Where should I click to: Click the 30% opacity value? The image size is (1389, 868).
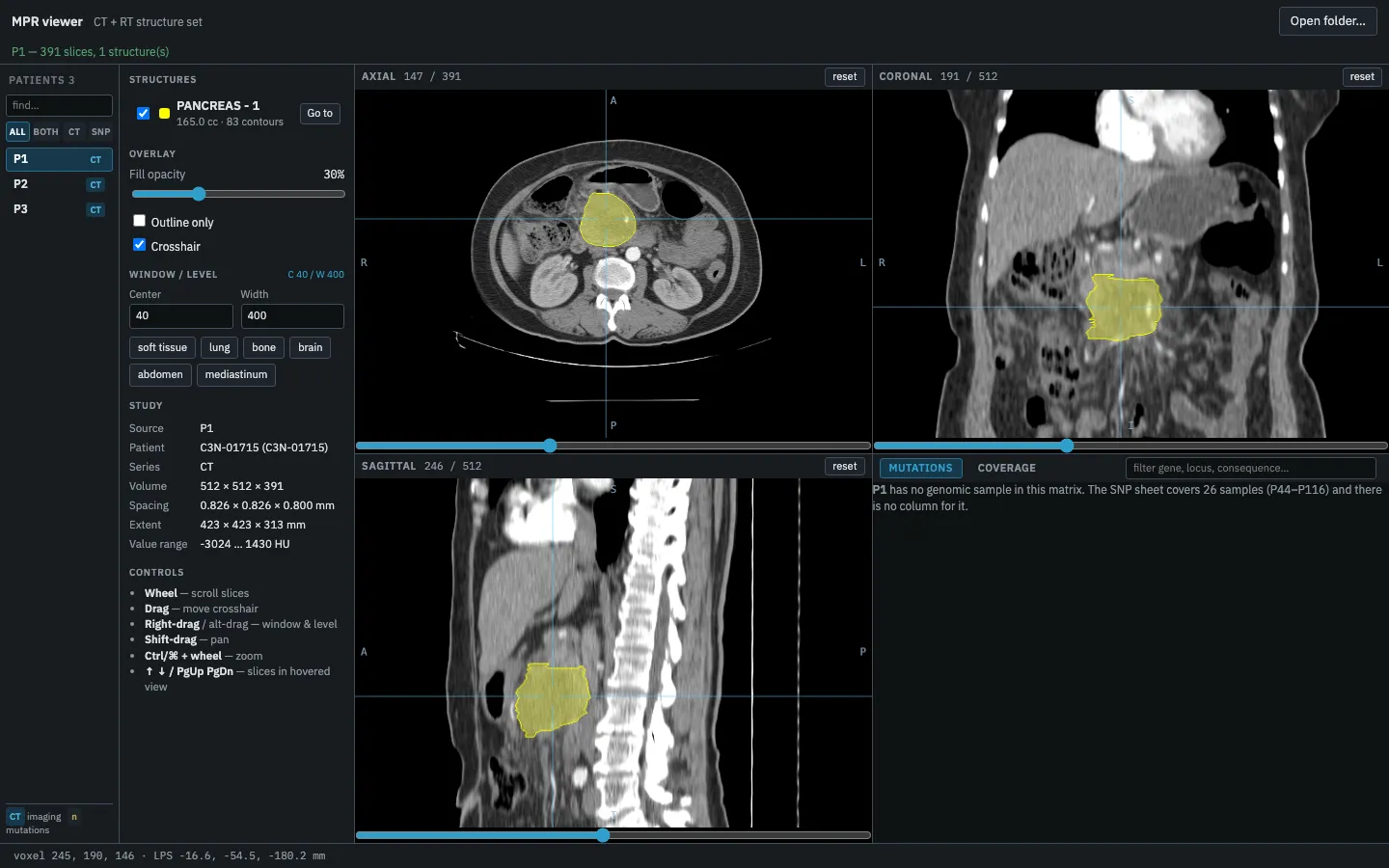coord(334,175)
